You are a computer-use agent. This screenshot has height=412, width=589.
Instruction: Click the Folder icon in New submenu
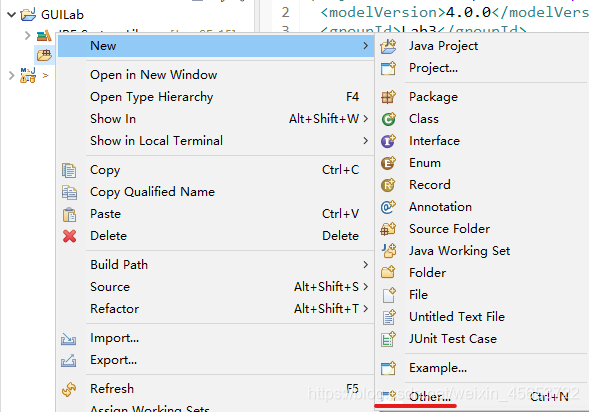388,273
